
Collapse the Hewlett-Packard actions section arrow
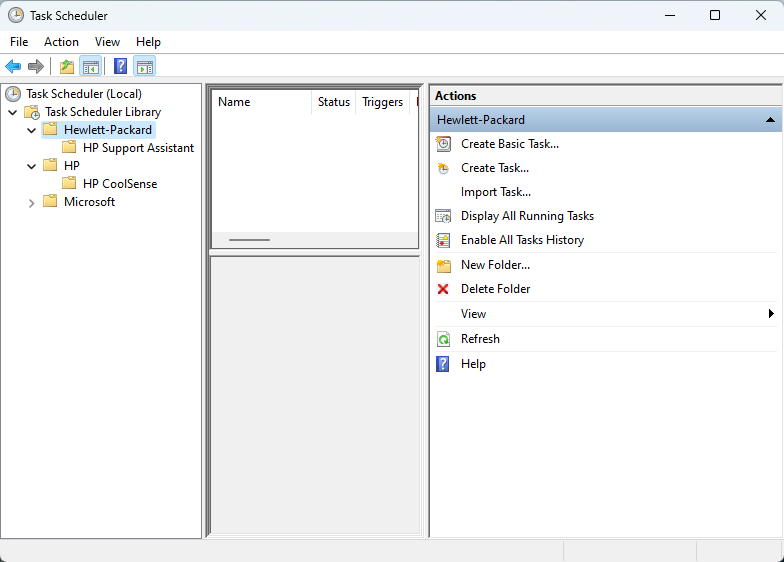coord(770,120)
